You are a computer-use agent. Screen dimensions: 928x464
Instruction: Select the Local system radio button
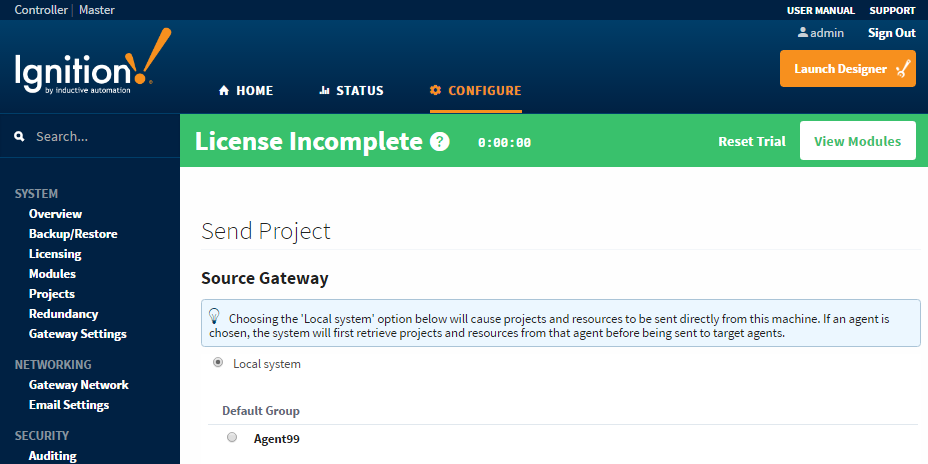pos(218,363)
